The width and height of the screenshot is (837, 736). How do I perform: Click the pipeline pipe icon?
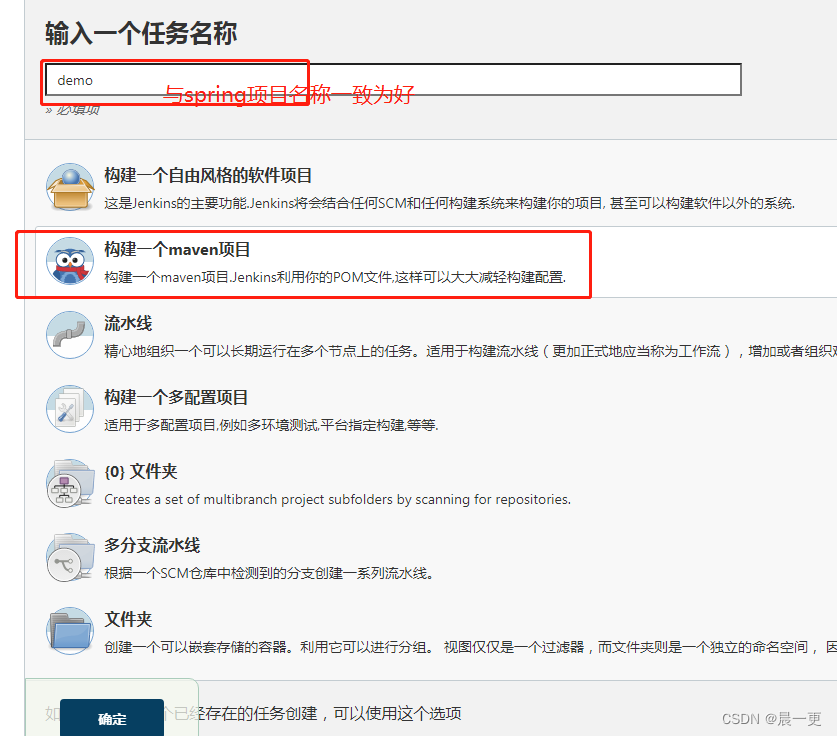[70, 335]
